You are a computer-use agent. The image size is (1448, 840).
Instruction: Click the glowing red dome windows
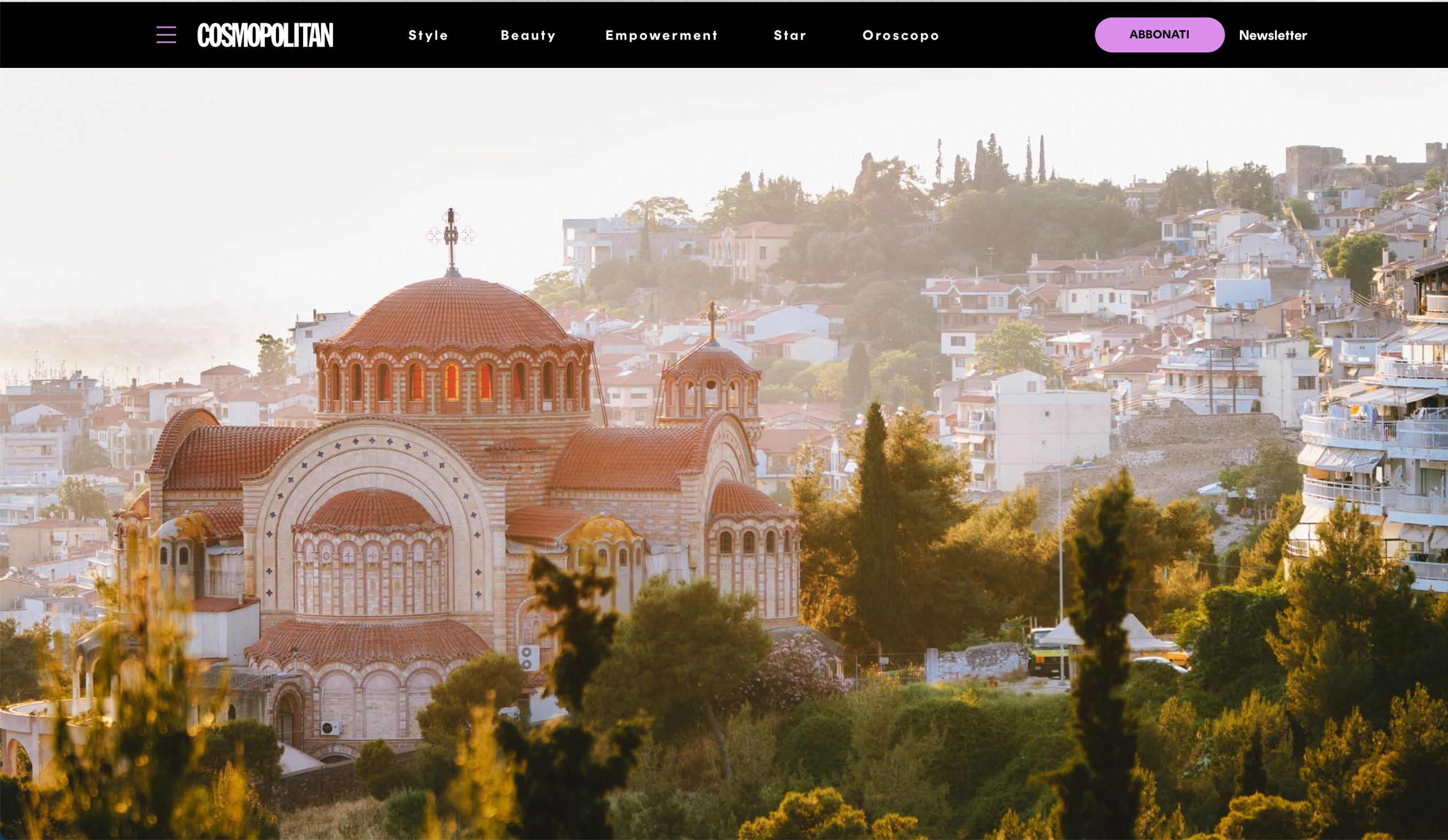click(x=451, y=382)
